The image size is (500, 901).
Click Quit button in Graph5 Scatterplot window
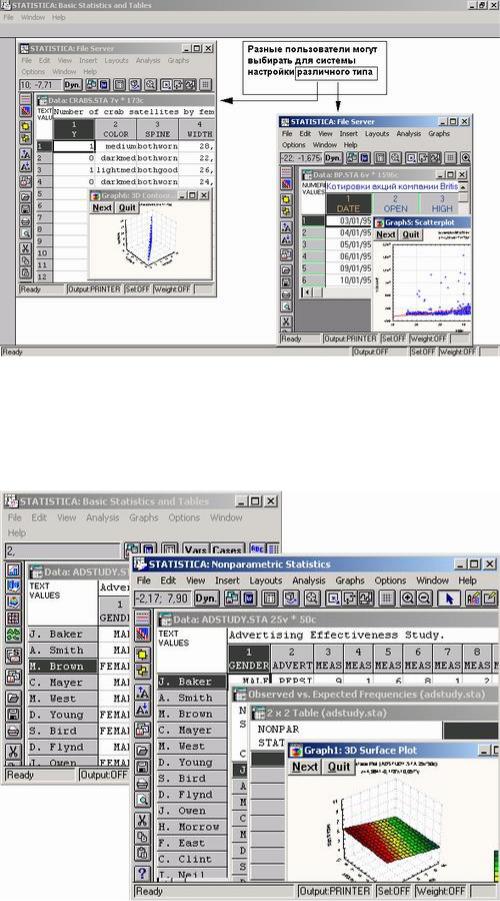coord(410,234)
